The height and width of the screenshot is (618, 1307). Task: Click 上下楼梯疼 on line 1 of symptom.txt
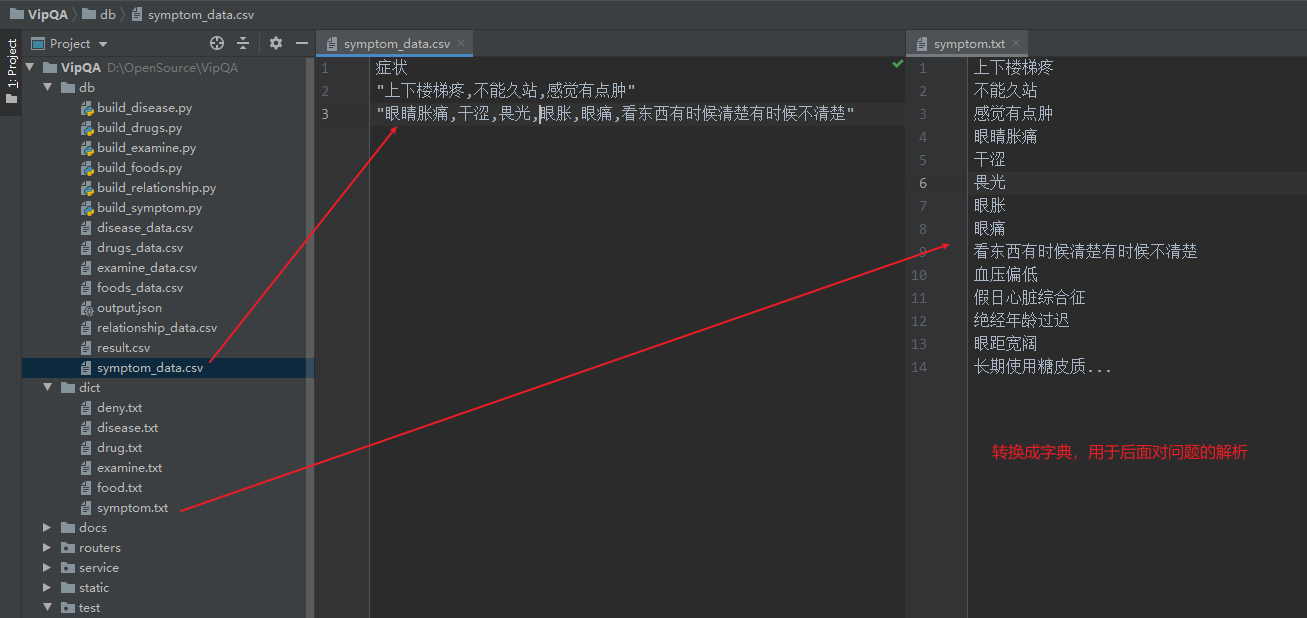point(1013,67)
